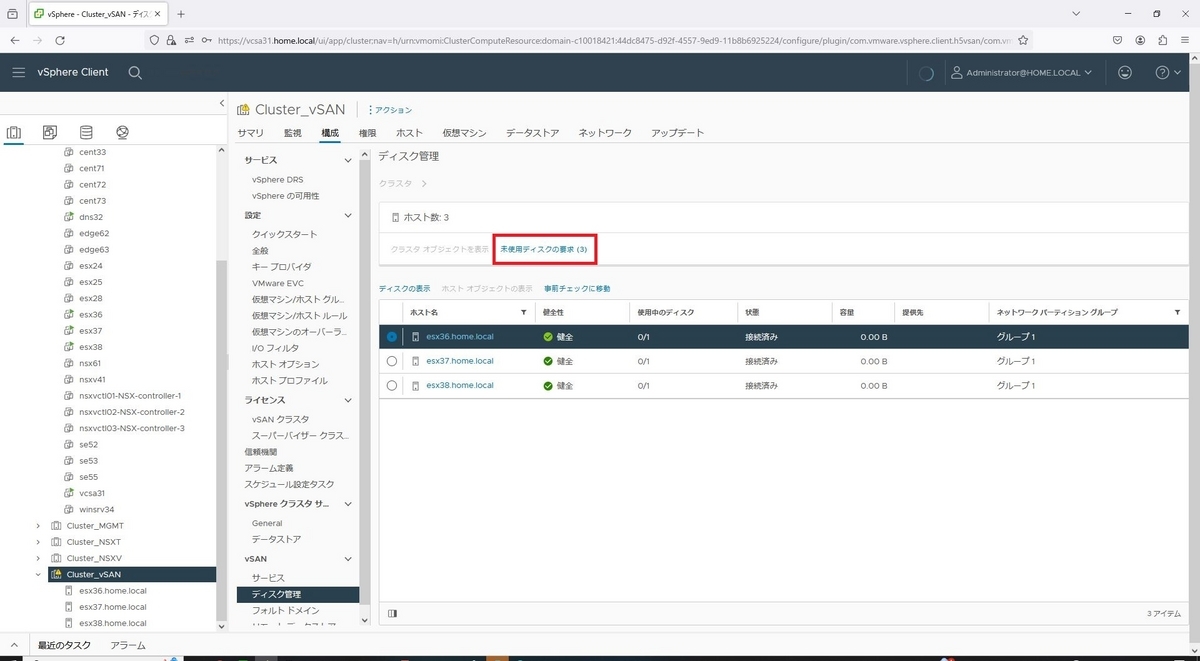
Task: Open vSphere DRS settings
Action: tap(278, 180)
